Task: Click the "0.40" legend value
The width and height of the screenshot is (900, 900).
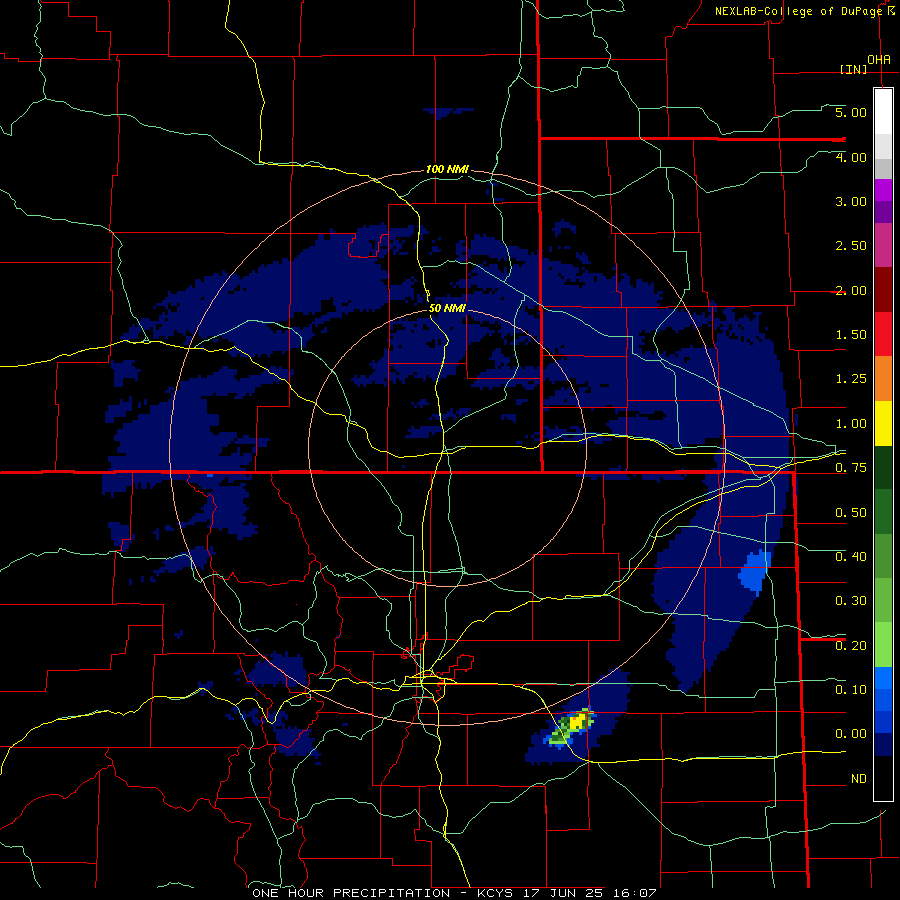Action: [x=851, y=557]
